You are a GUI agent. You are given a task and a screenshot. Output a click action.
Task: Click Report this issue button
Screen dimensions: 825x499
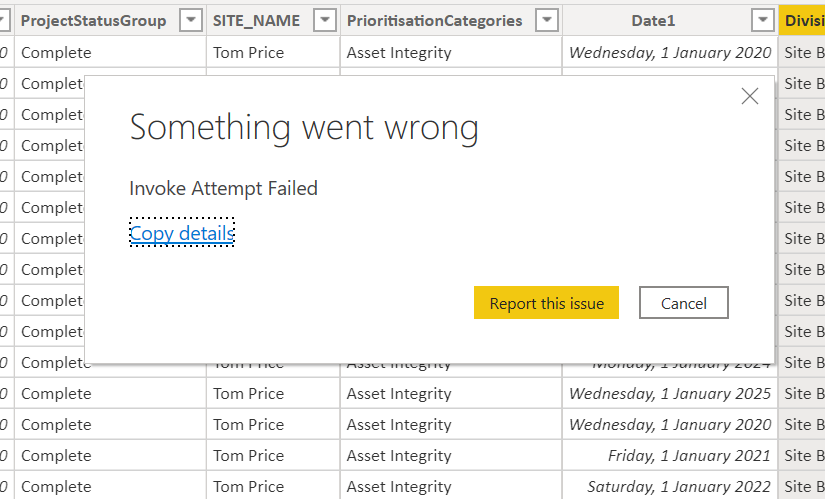[x=546, y=303]
